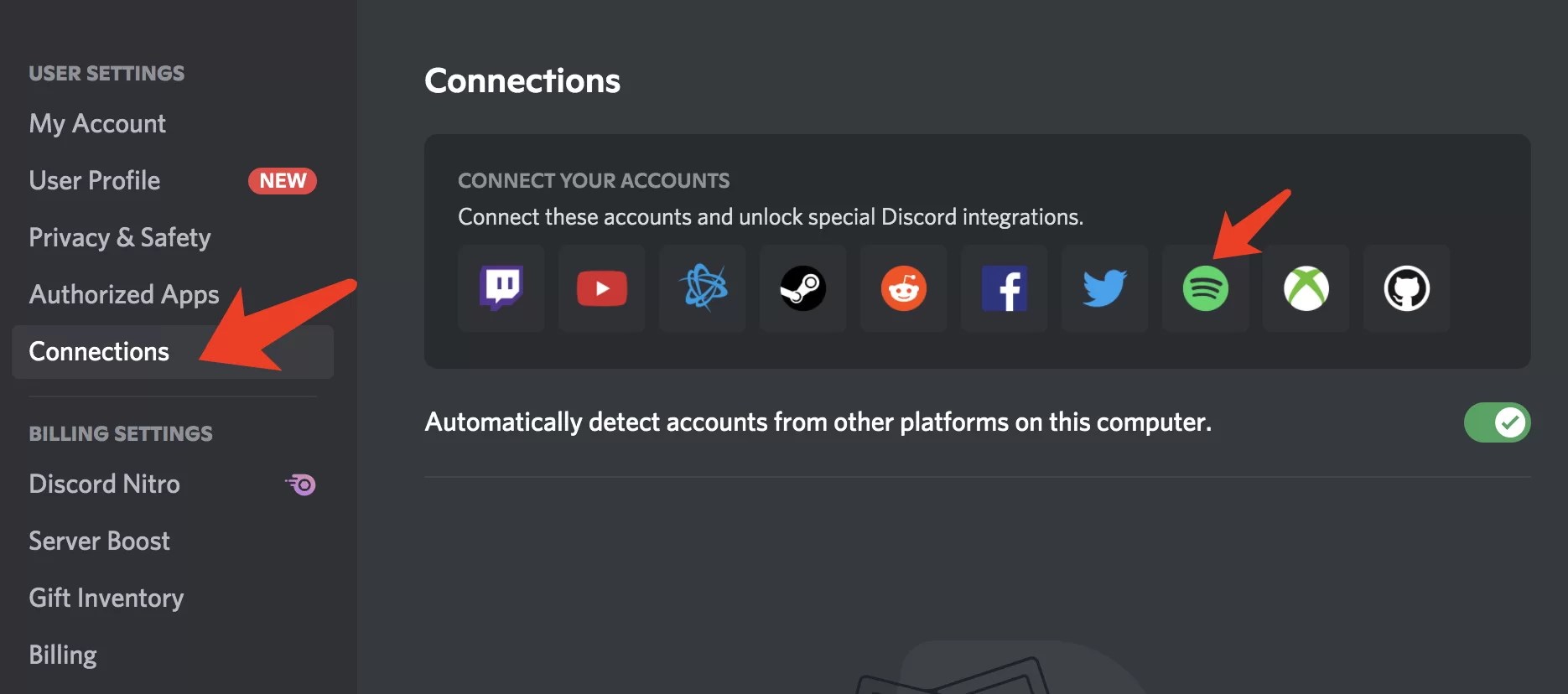Connect a Reddit account
The image size is (1568, 694).
pos(903,289)
